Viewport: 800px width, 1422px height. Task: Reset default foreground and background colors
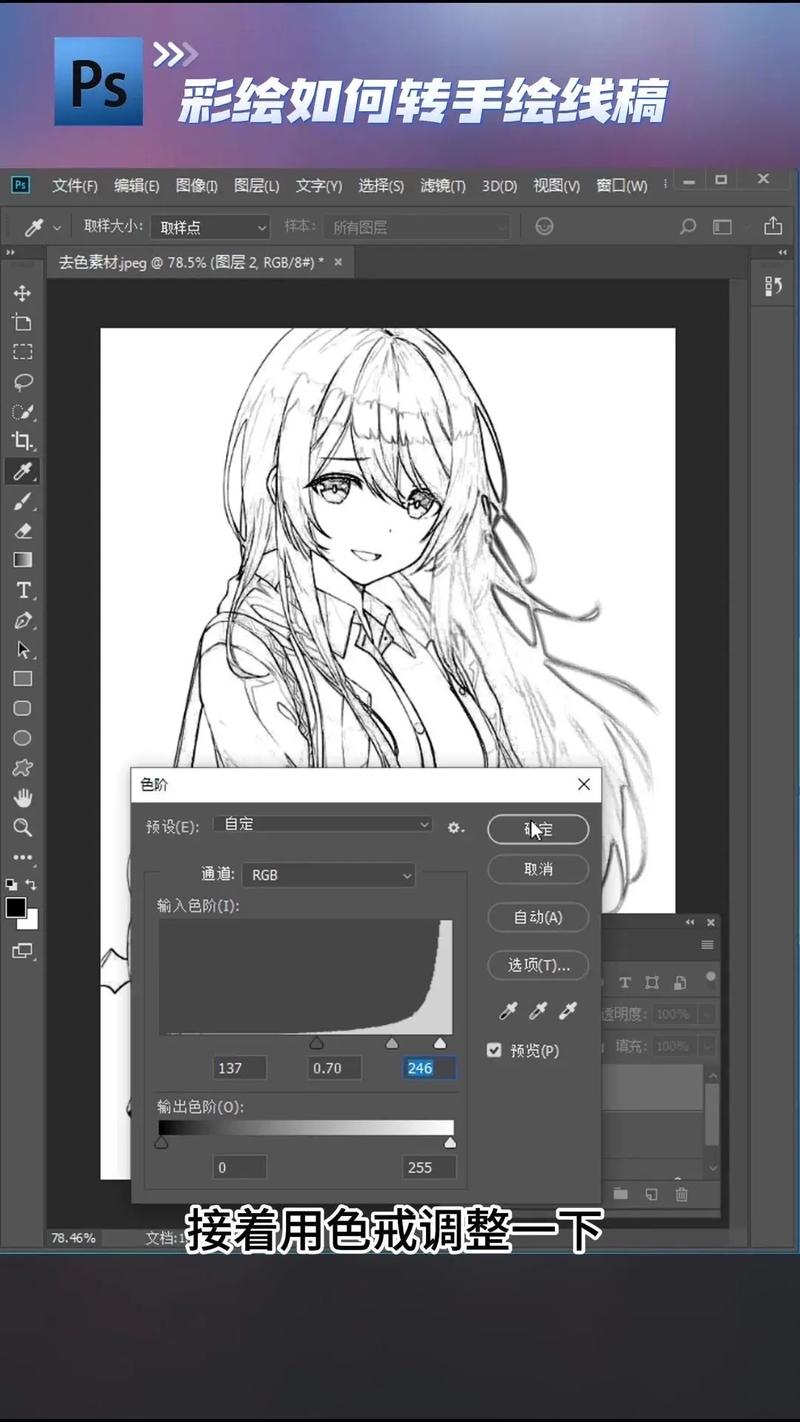[11, 885]
